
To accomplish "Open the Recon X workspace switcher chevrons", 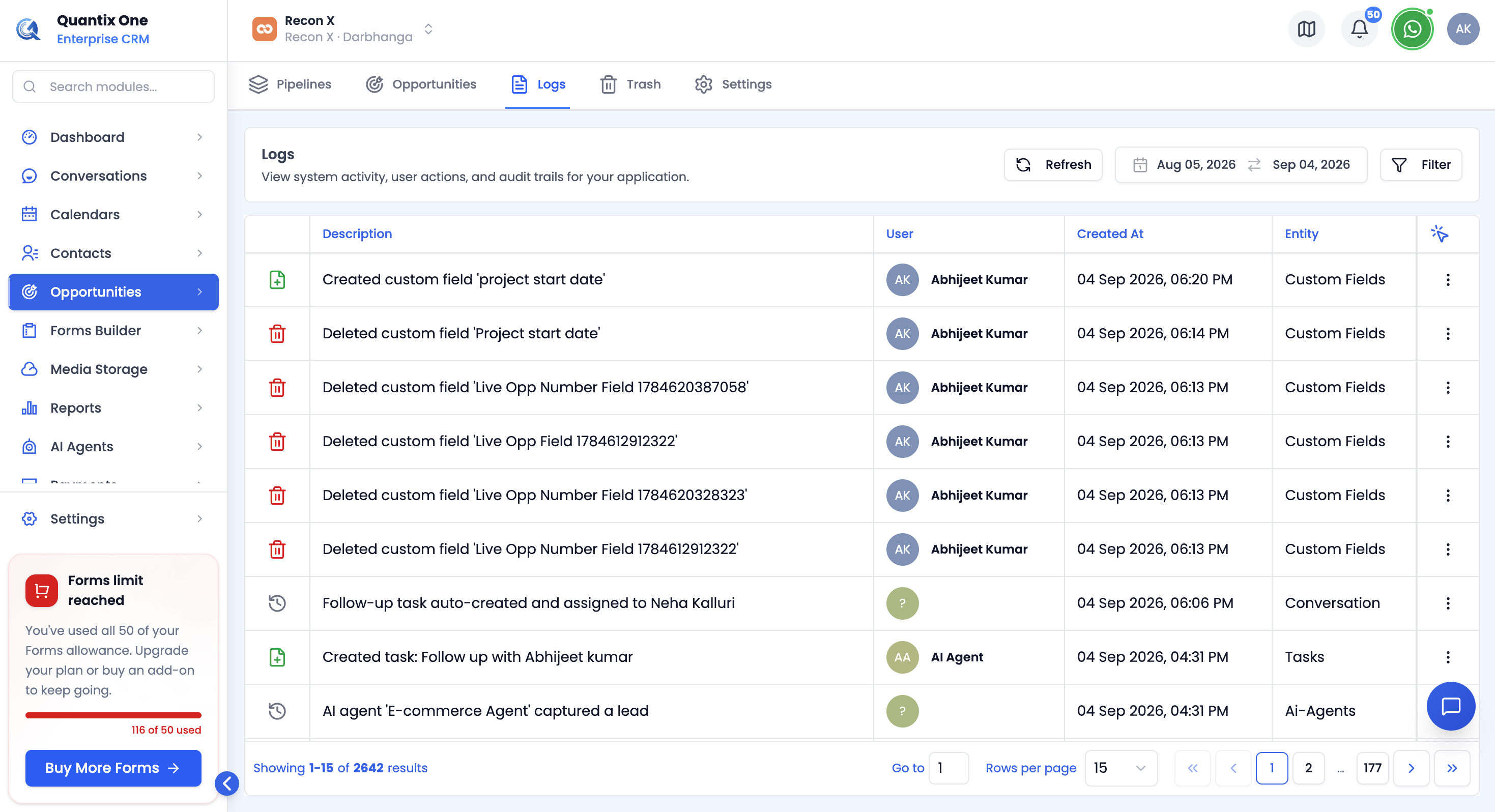I will pos(428,29).
